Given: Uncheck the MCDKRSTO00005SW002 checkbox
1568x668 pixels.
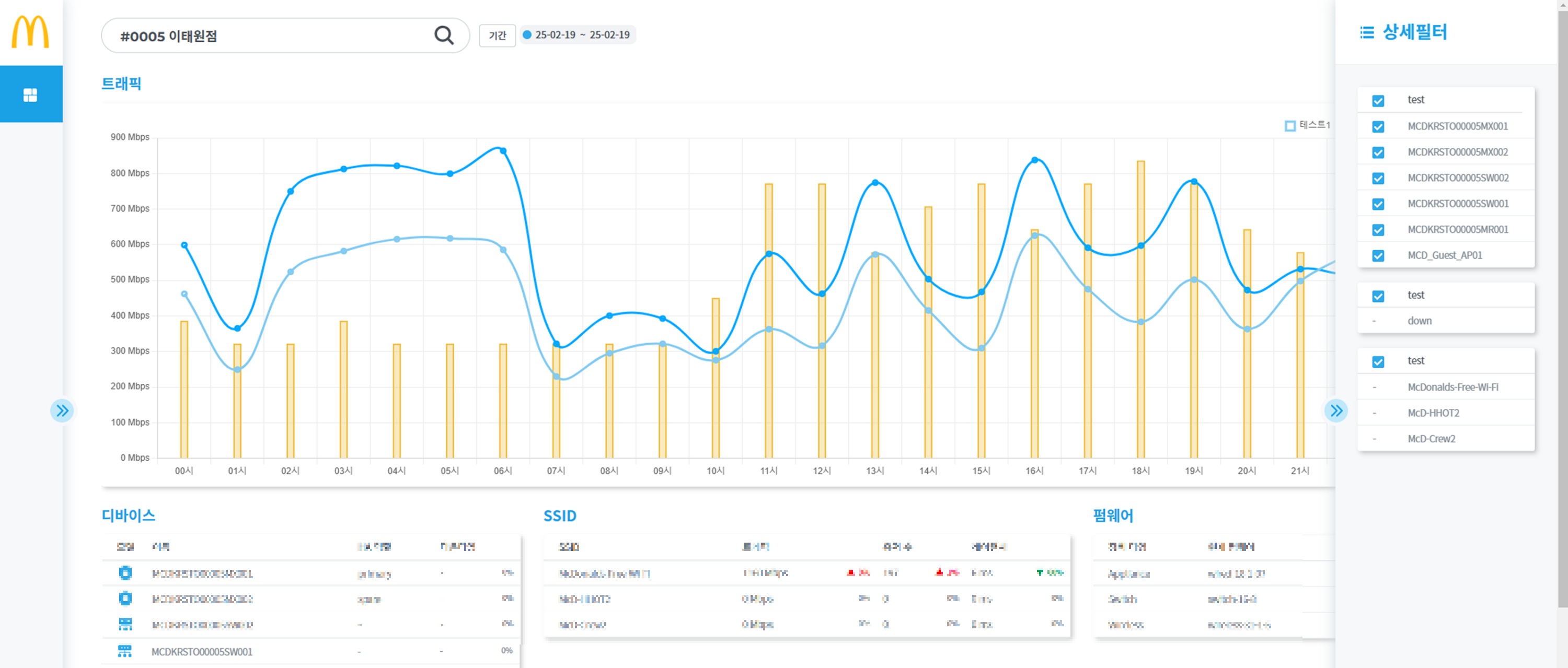Looking at the screenshot, I should click(x=1378, y=178).
